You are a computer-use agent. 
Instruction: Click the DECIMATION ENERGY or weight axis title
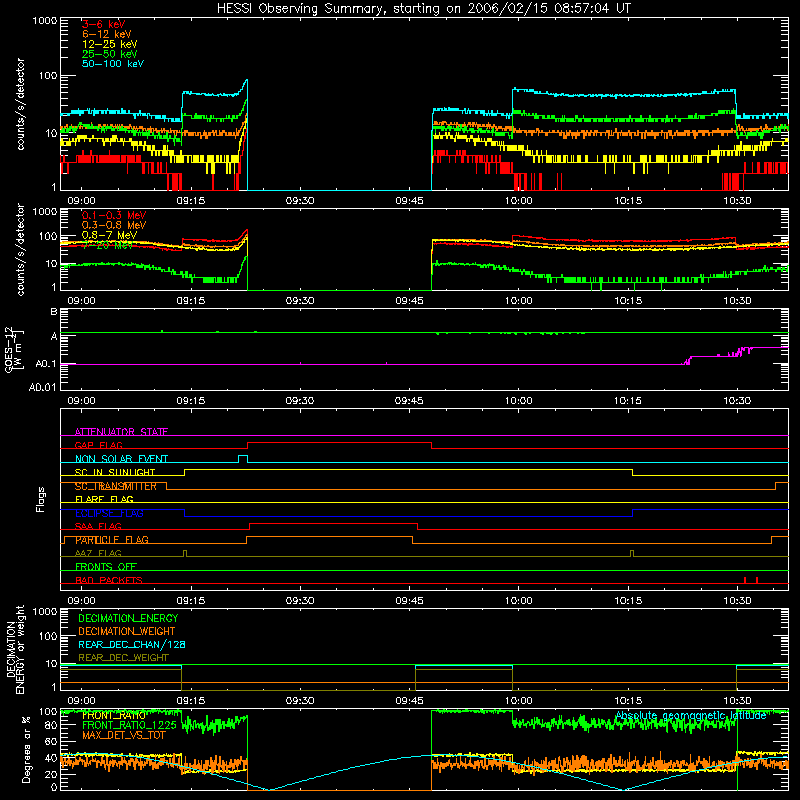coord(15,649)
